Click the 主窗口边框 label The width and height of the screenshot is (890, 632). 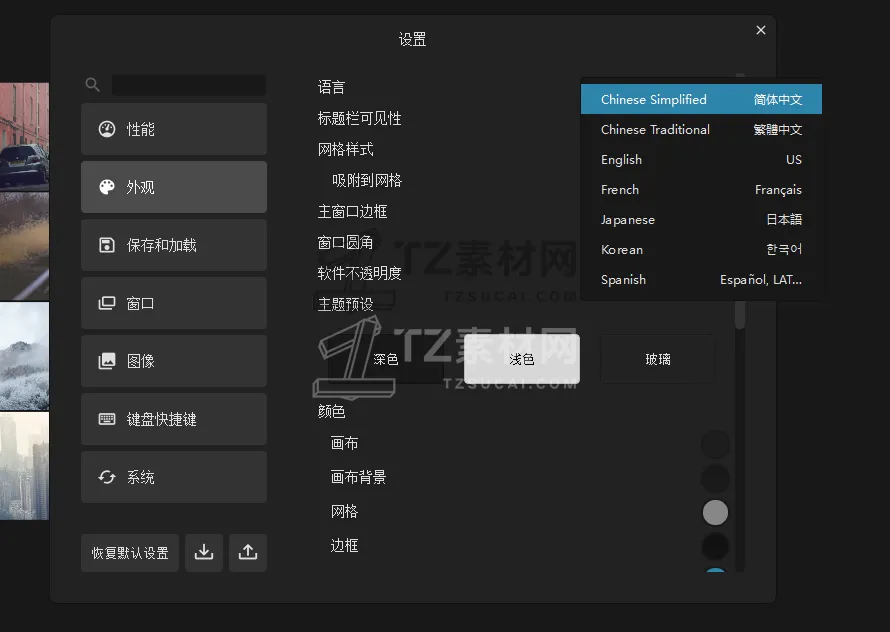[x=352, y=212]
